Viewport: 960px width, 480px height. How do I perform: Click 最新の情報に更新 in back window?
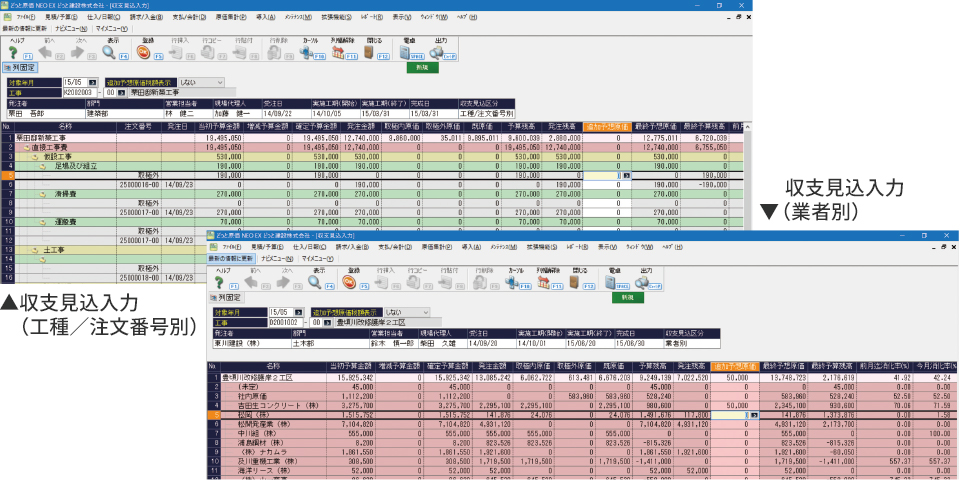(24, 28)
